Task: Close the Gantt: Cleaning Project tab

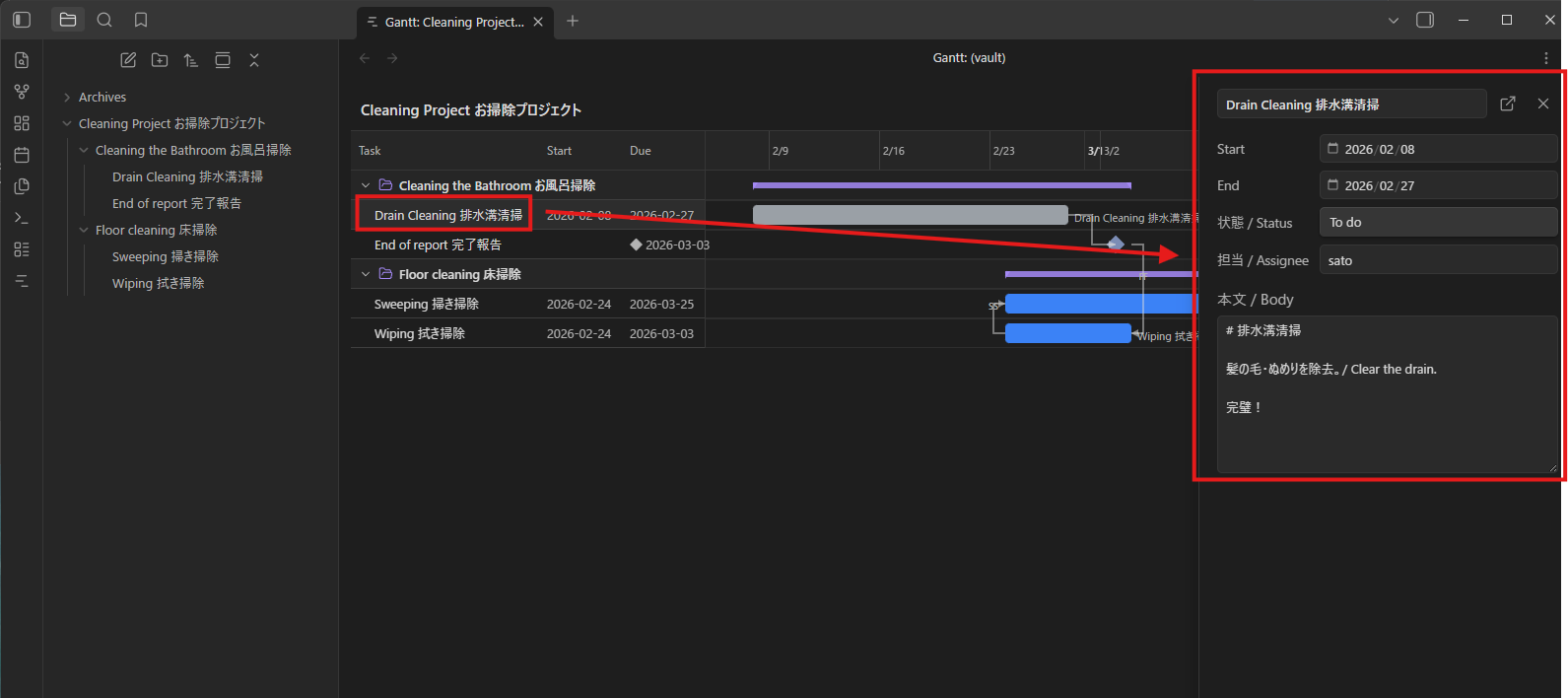Action: click(538, 22)
